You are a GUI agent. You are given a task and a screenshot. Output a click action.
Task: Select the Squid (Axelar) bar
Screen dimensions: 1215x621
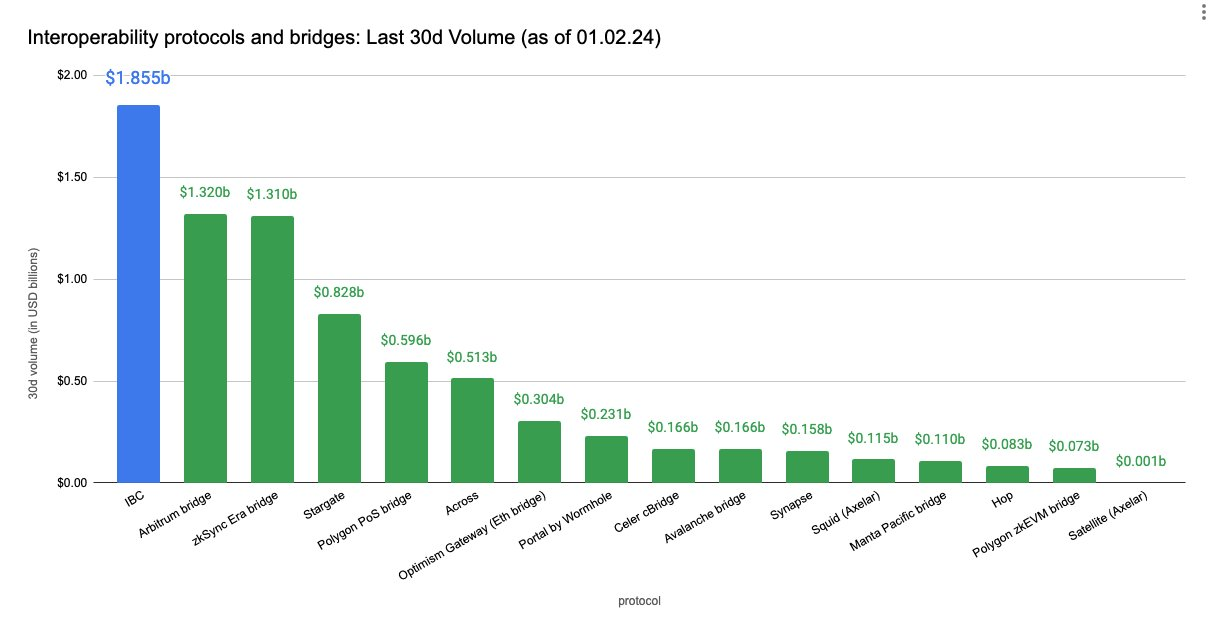(x=873, y=471)
